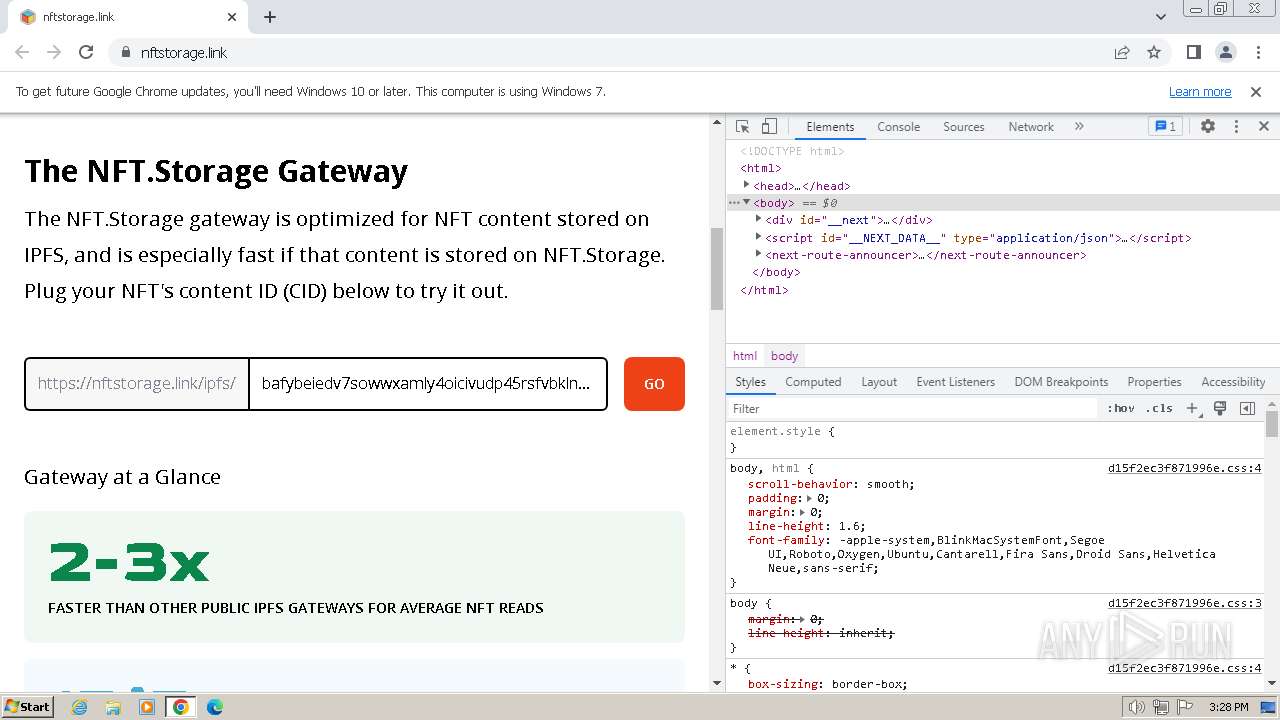Open the Learn more link
The width and height of the screenshot is (1280, 720).
[1200, 91]
